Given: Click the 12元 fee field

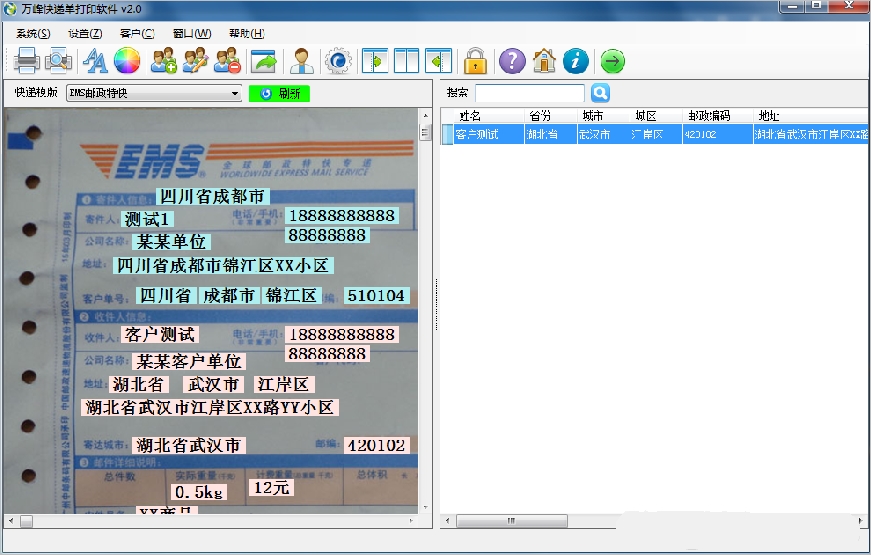Looking at the screenshot, I should click(272, 488).
